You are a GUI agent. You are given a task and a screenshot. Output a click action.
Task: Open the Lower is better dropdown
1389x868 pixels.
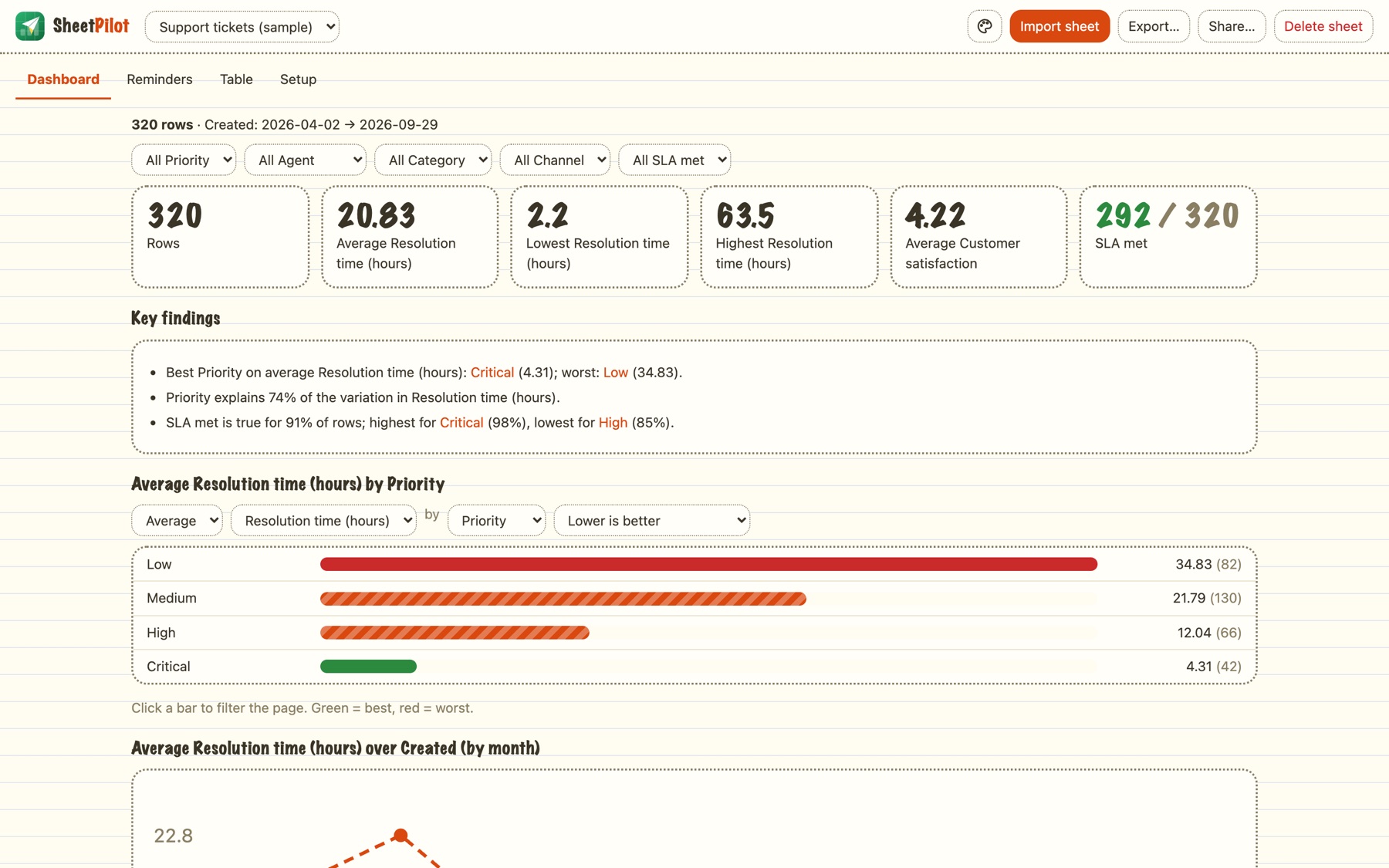652,521
